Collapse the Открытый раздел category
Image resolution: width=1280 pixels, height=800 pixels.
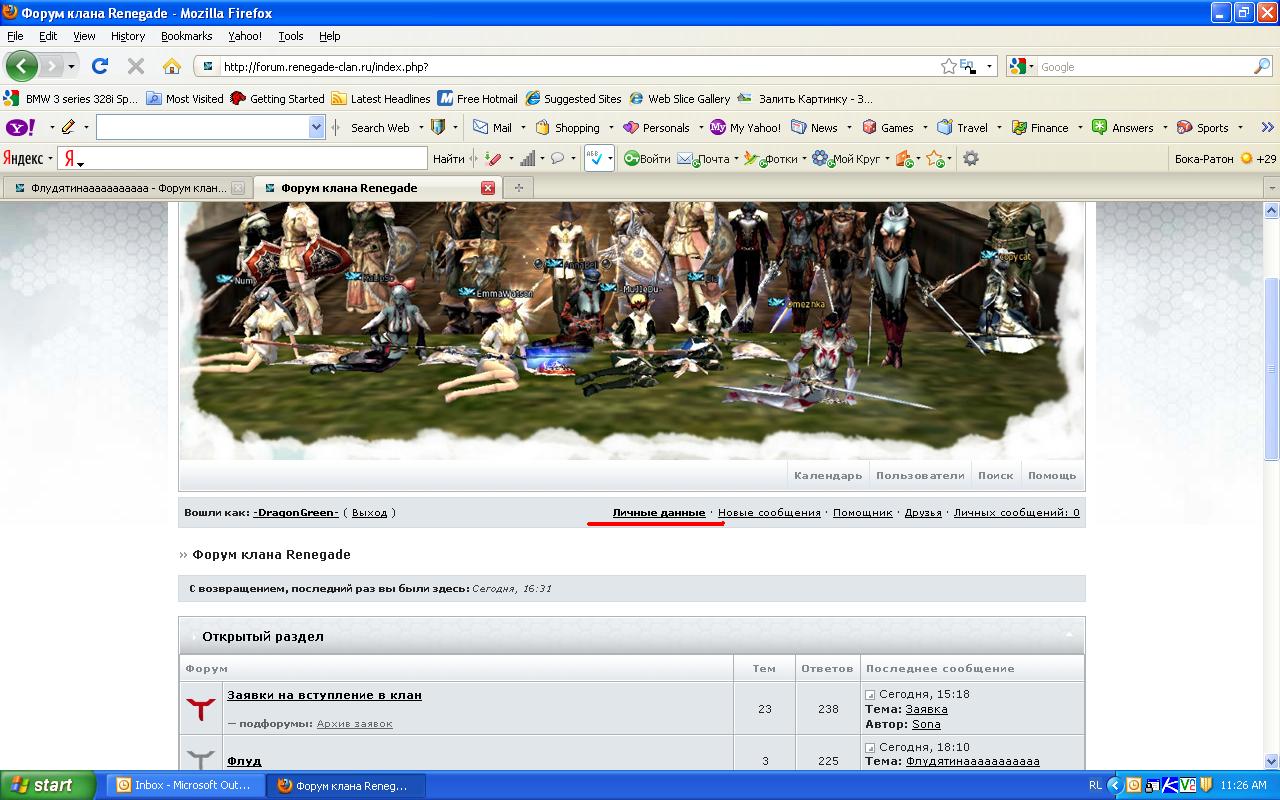click(1069, 636)
